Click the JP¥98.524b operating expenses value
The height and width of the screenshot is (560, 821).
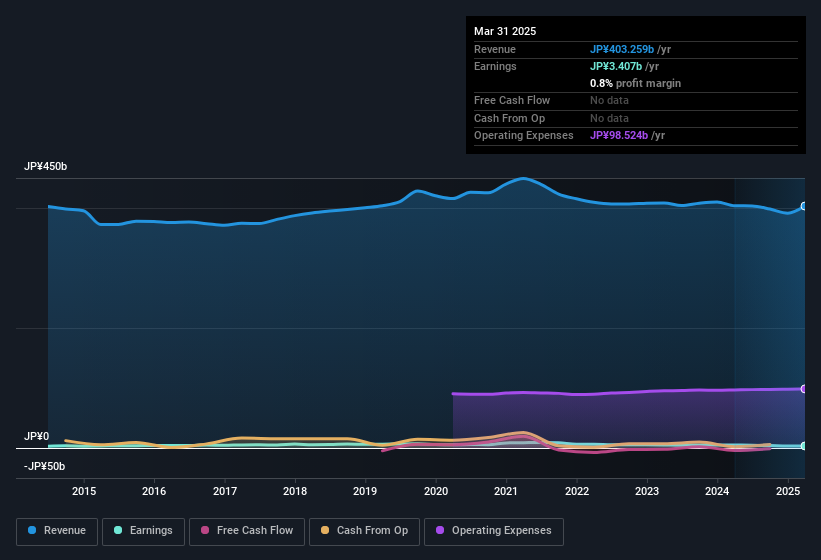[x=619, y=136]
